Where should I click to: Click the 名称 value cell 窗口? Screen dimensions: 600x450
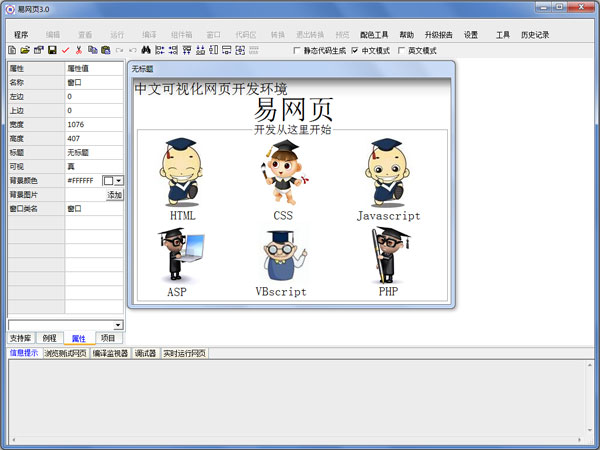tap(94, 82)
